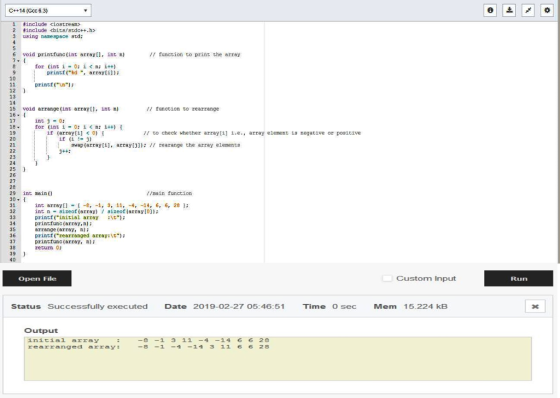The width and height of the screenshot is (560, 398).
Task: Click the fullscreen expand icon
Action: tap(528, 10)
